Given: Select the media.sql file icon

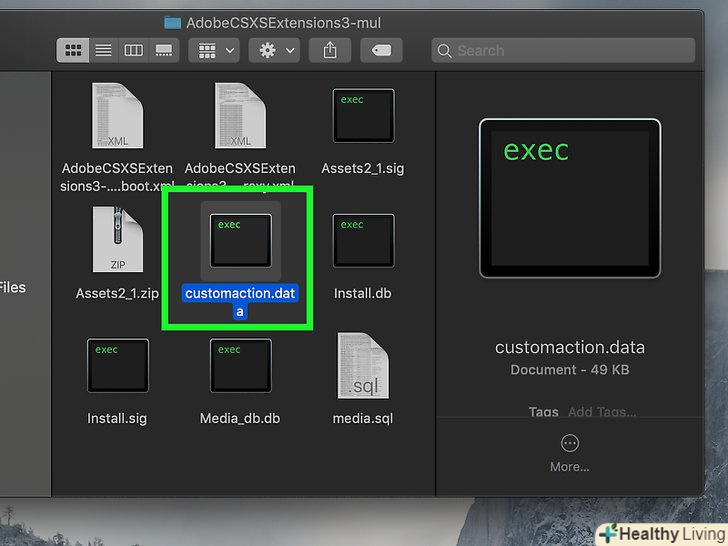Looking at the screenshot, I should 363,365.
